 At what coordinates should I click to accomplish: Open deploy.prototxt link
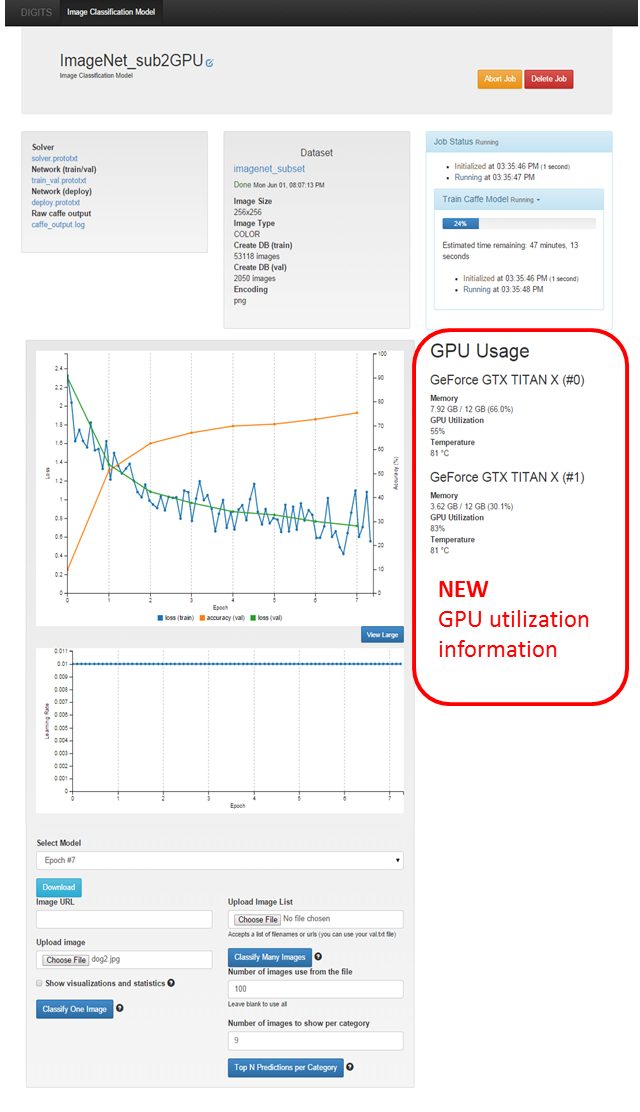56,202
